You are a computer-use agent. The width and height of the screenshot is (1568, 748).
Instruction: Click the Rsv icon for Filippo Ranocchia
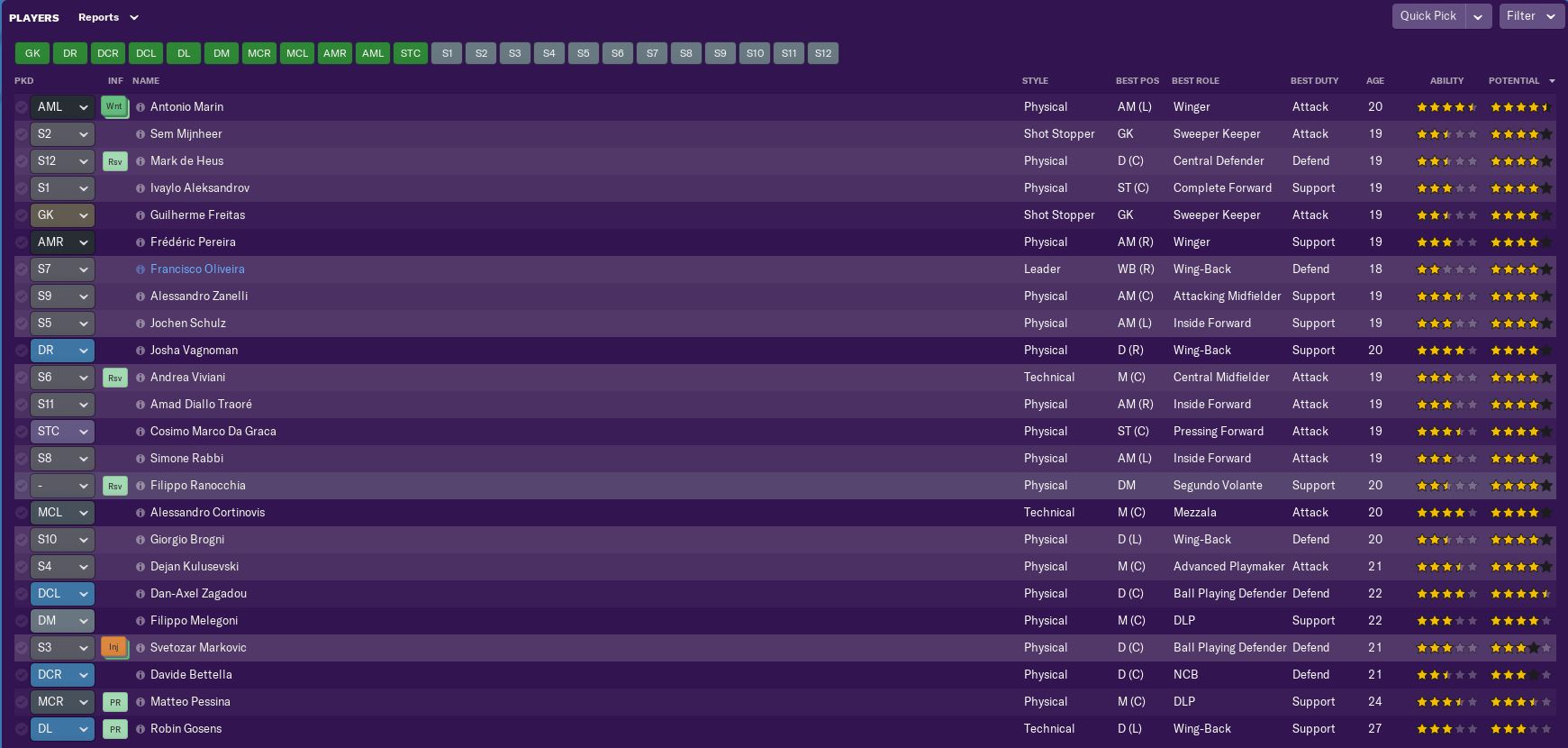pos(114,486)
